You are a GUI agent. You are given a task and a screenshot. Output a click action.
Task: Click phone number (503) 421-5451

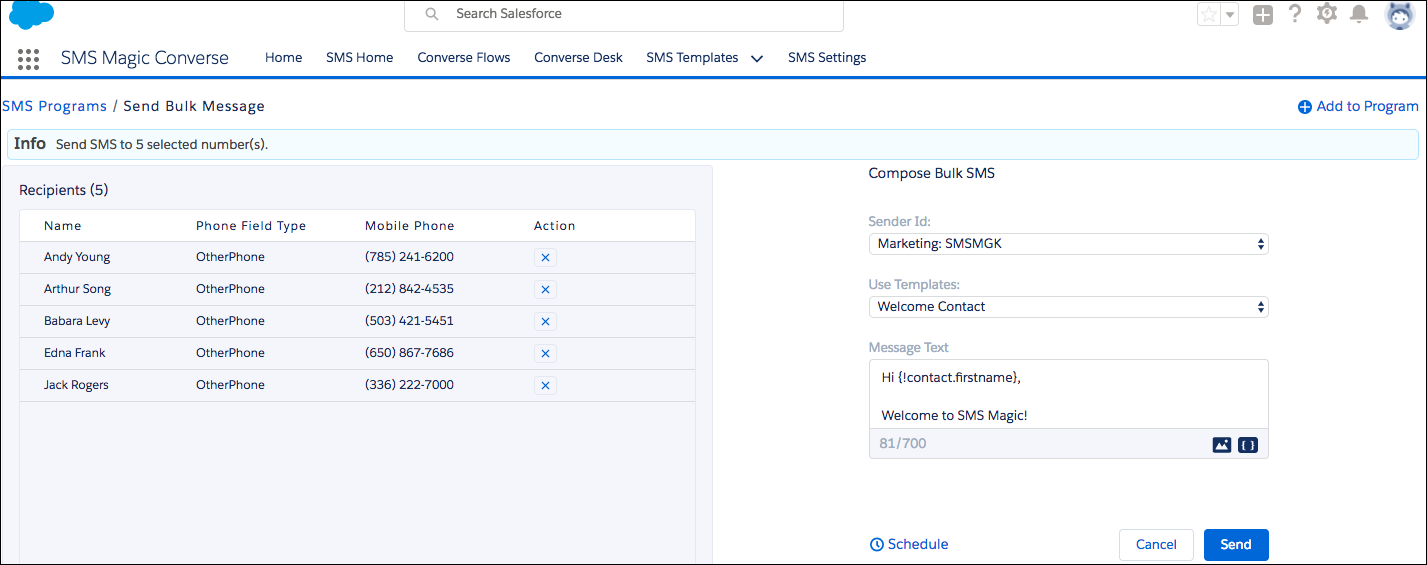pos(409,321)
